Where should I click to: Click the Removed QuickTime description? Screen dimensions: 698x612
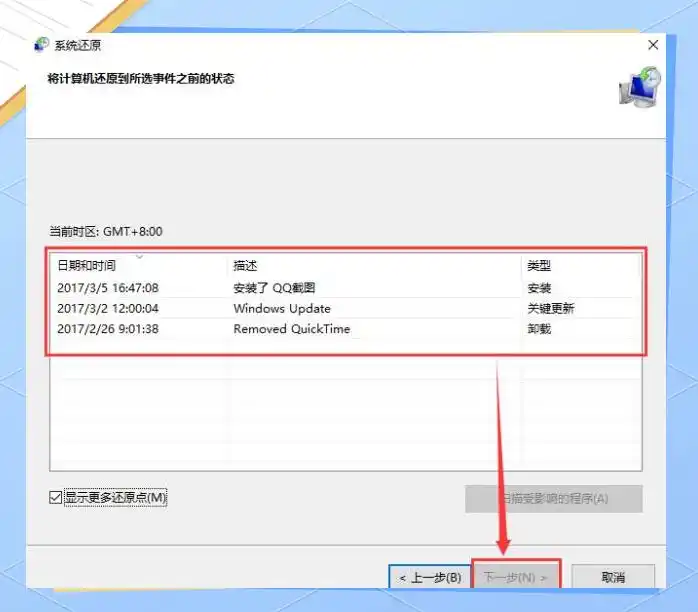click(x=292, y=329)
